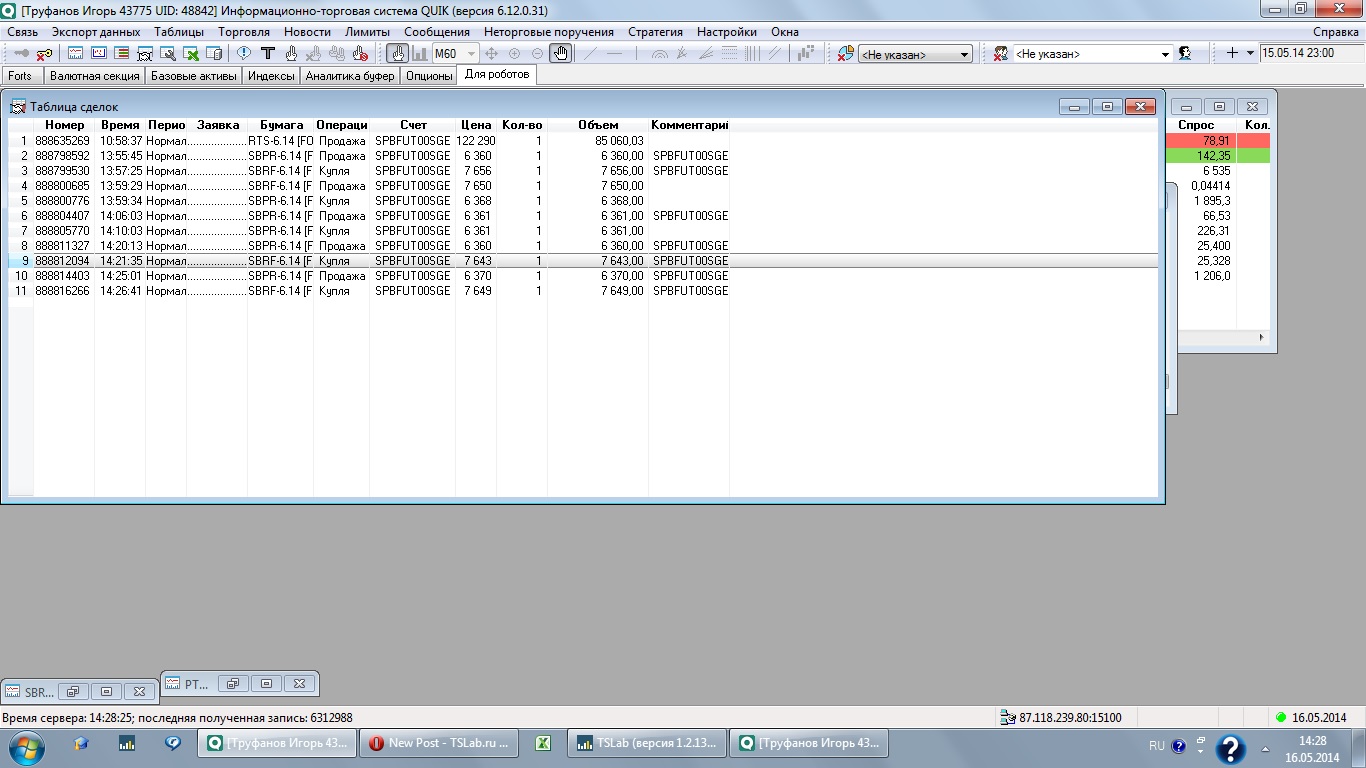Viewport: 1366px width, 768px height.
Task: Open the Неторговые поручения menu
Action: tap(549, 32)
